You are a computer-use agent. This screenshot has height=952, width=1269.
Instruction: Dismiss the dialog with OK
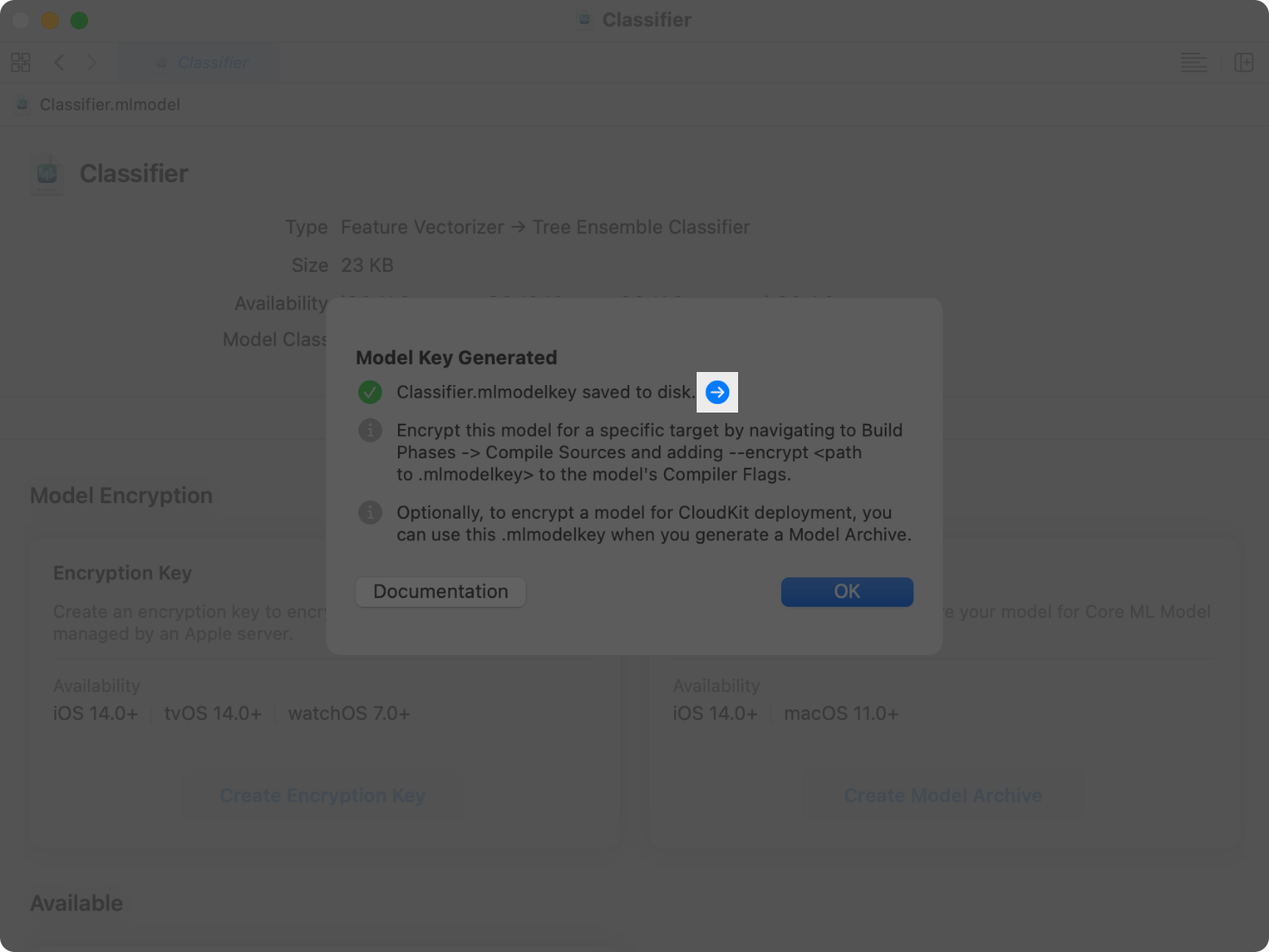846,591
